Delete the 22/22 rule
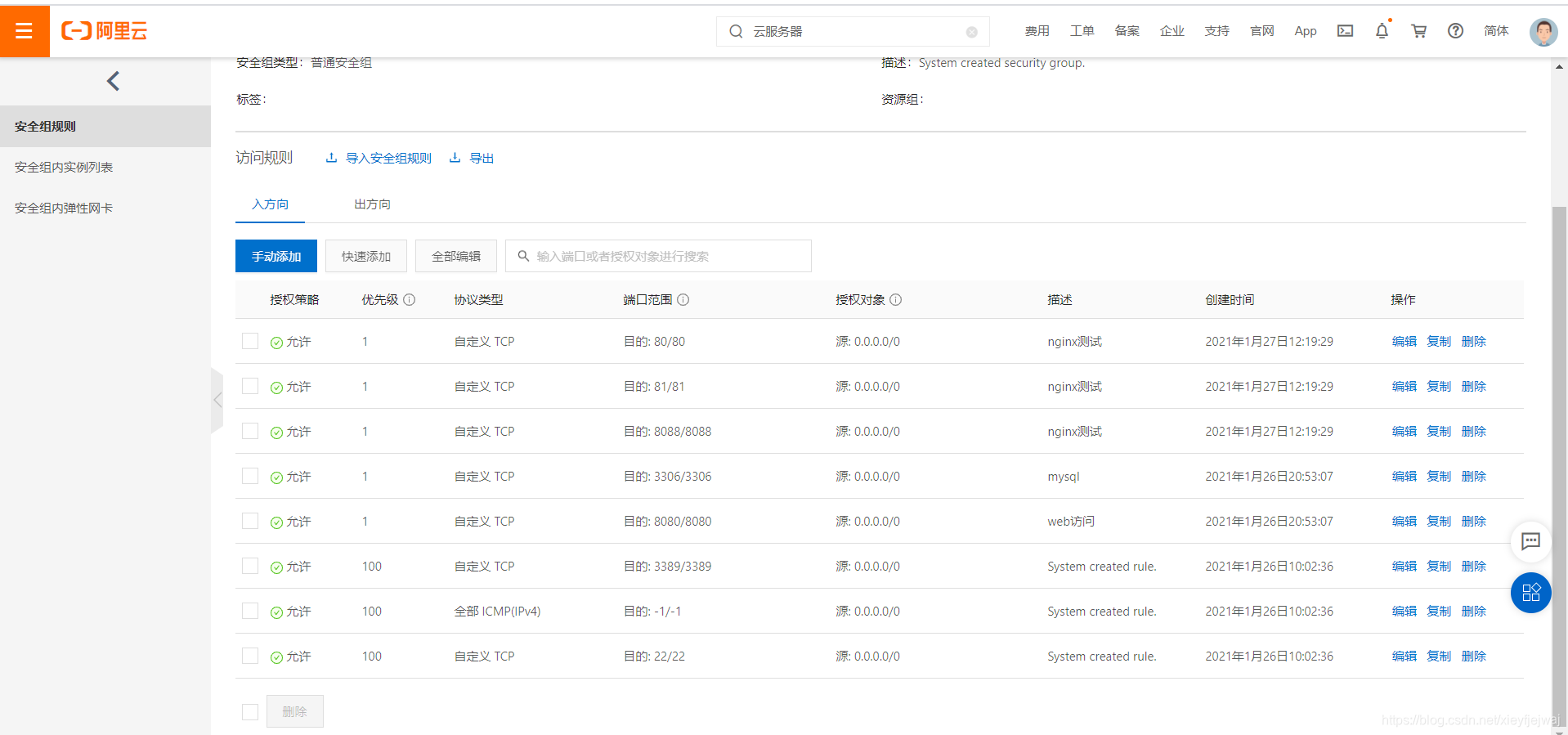The image size is (1568, 735). 1473,656
